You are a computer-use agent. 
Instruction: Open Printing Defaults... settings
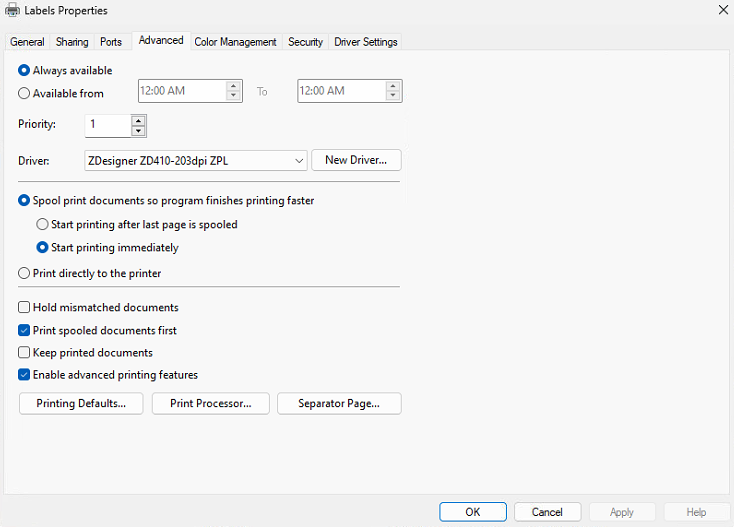81,404
